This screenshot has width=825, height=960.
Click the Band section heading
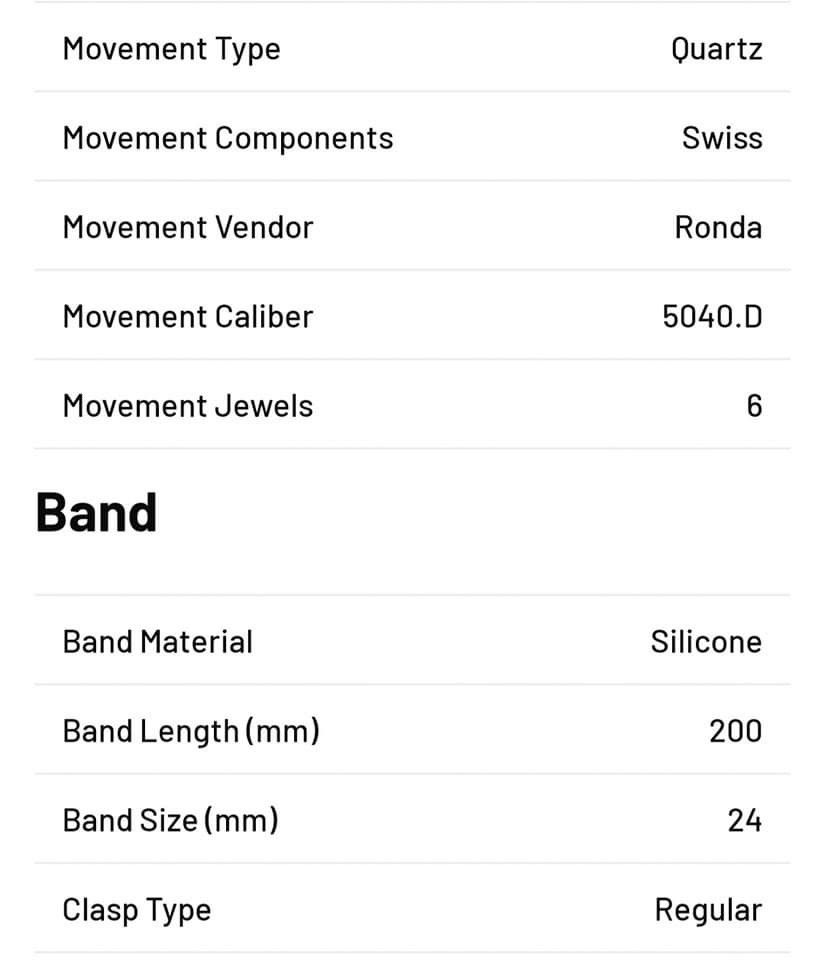(x=96, y=512)
